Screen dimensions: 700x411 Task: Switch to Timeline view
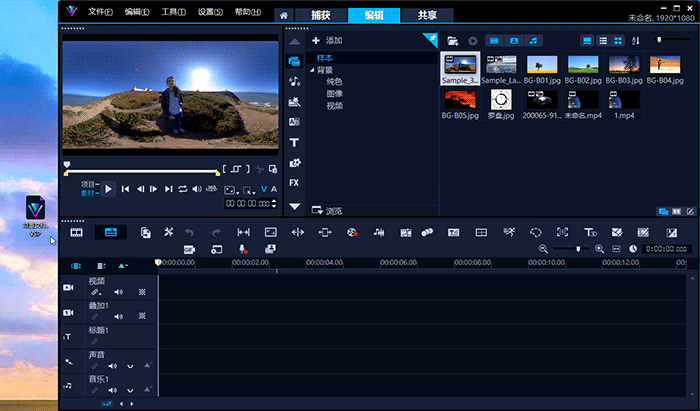(x=110, y=232)
